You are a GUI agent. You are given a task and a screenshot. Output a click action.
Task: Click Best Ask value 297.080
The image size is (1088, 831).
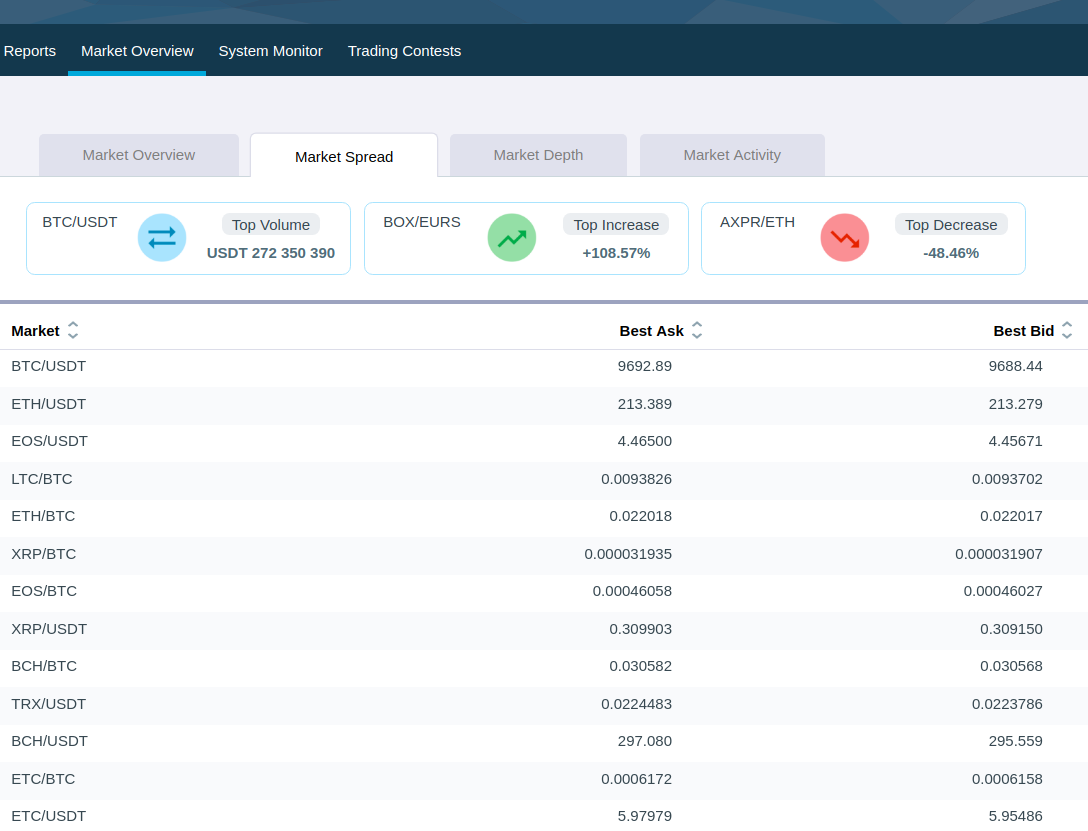(645, 741)
